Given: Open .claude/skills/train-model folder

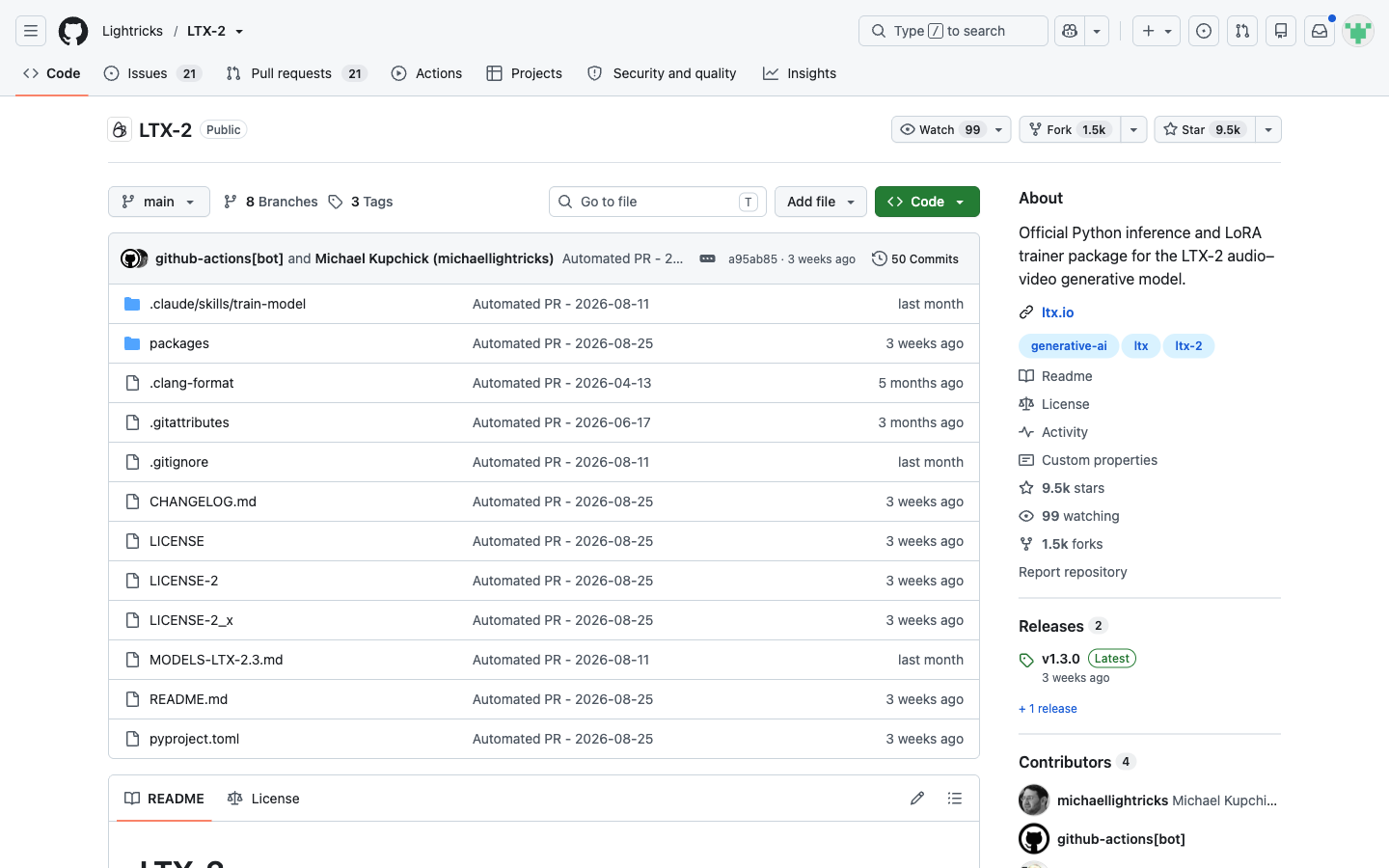Looking at the screenshot, I should pos(228,304).
